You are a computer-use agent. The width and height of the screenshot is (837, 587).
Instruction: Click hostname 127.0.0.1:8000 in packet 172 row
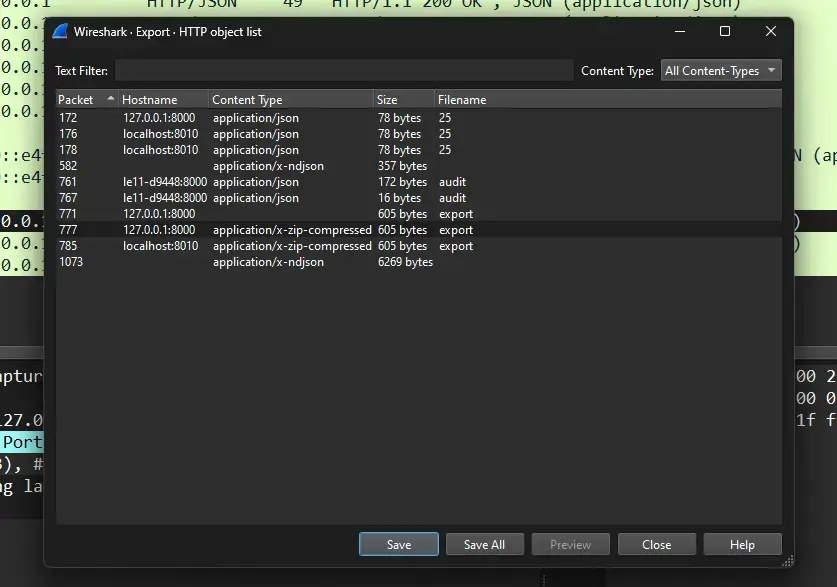pos(159,118)
